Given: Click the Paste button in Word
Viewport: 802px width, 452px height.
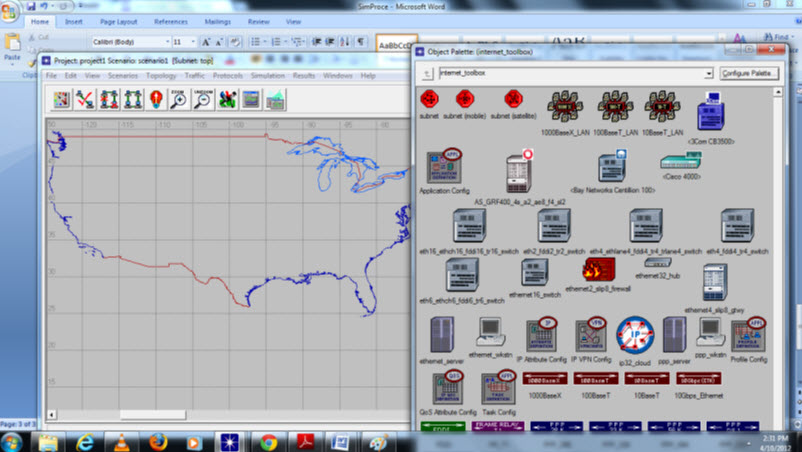Looking at the screenshot, I should coord(12,48).
